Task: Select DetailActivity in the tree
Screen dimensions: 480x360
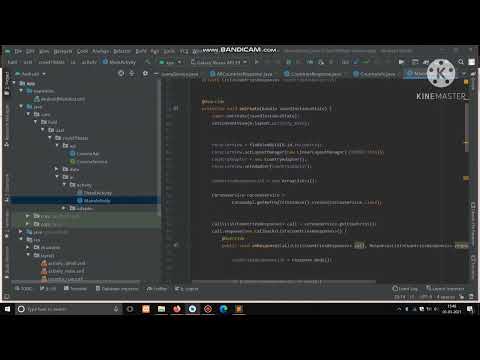Action: tap(94, 193)
